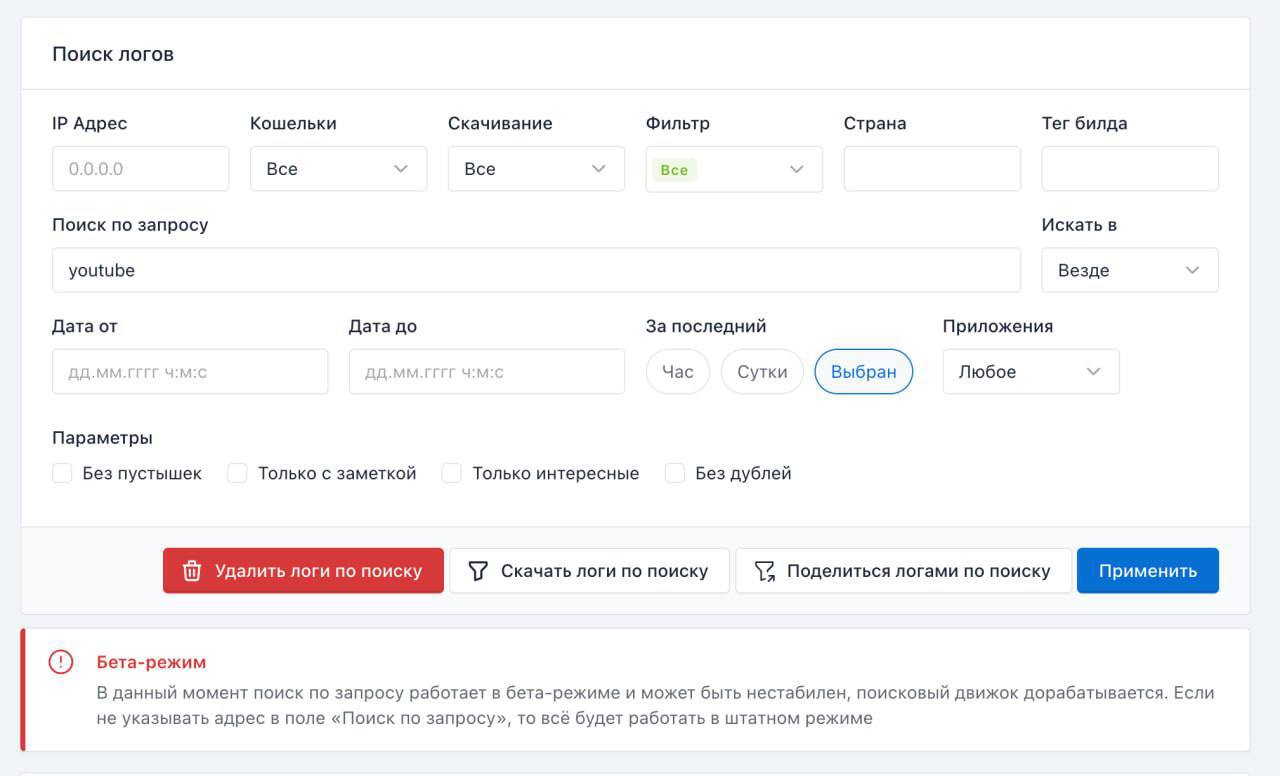Select the Час time range pill
Viewport: 1280px width, 776px height.
[677, 372]
